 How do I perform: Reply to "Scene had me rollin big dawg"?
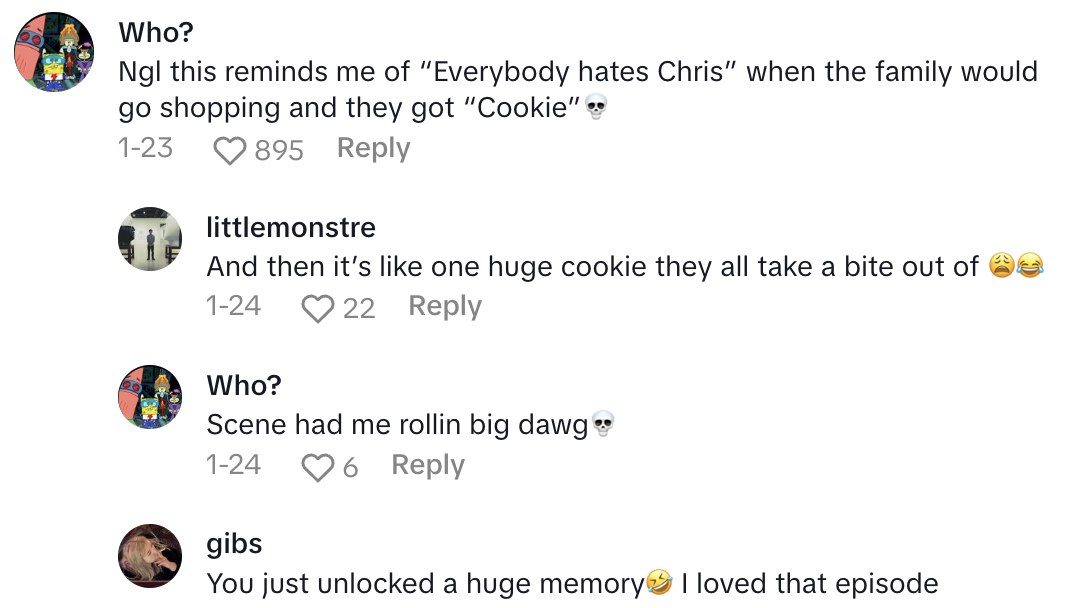(428, 465)
